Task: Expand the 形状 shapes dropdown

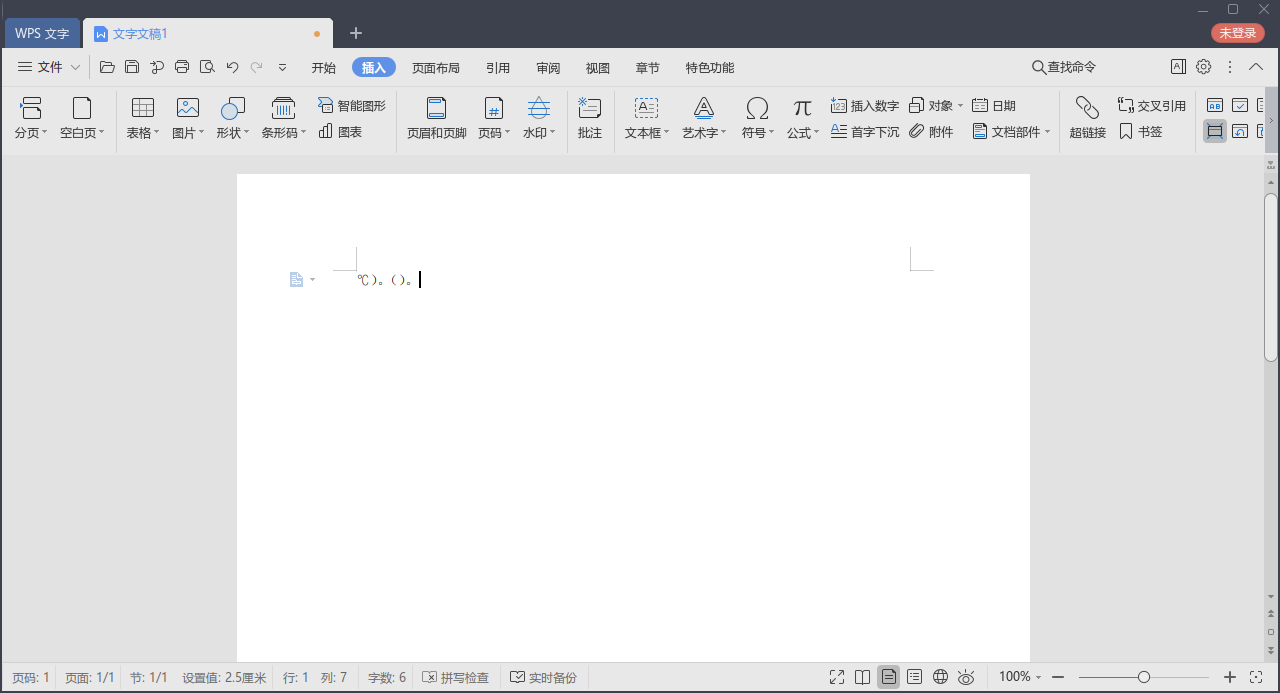Action: (248, 133)
